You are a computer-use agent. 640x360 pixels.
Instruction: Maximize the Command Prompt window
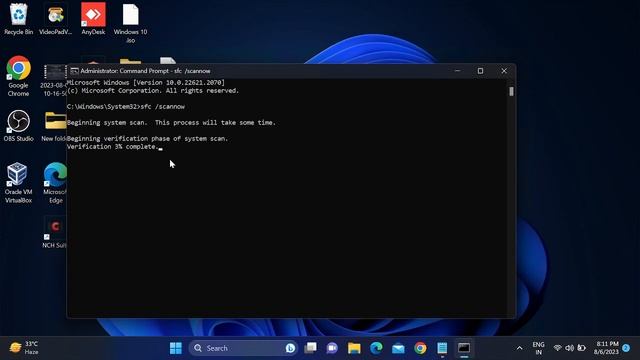[x=480, y=71]
